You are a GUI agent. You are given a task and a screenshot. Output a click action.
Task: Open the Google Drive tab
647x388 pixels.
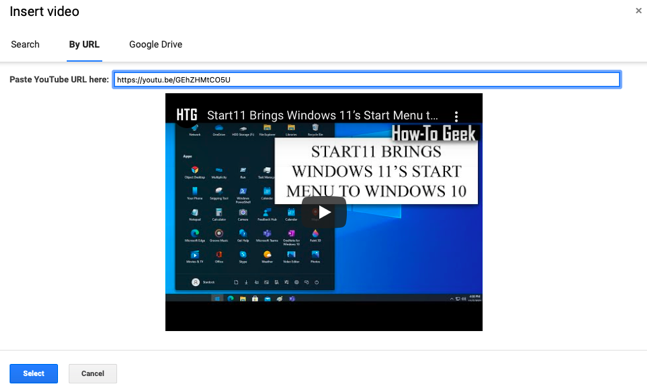(156, 45)
